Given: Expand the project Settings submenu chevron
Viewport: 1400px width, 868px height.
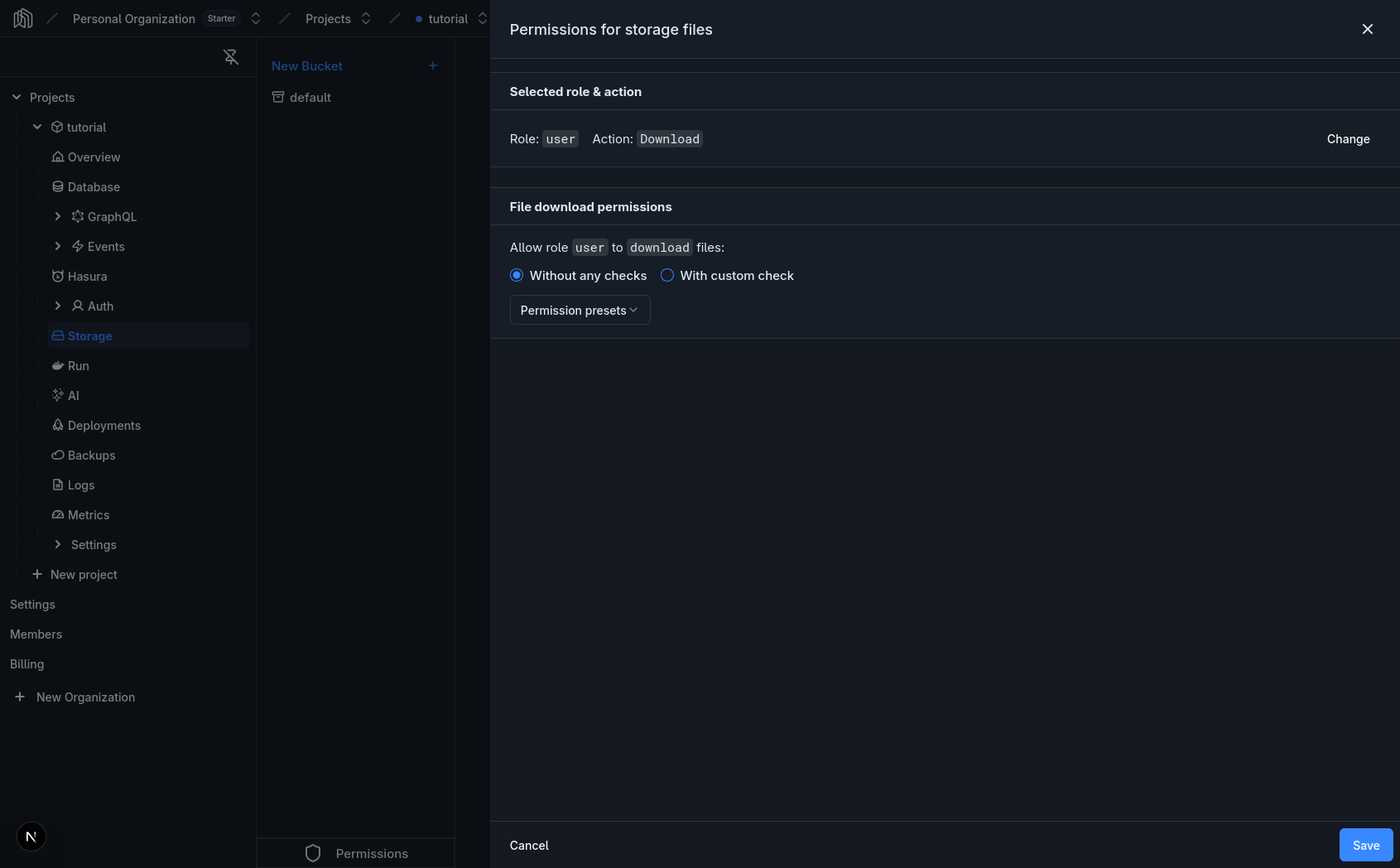Looking at the screenshot, I should (x=58, y=544).
